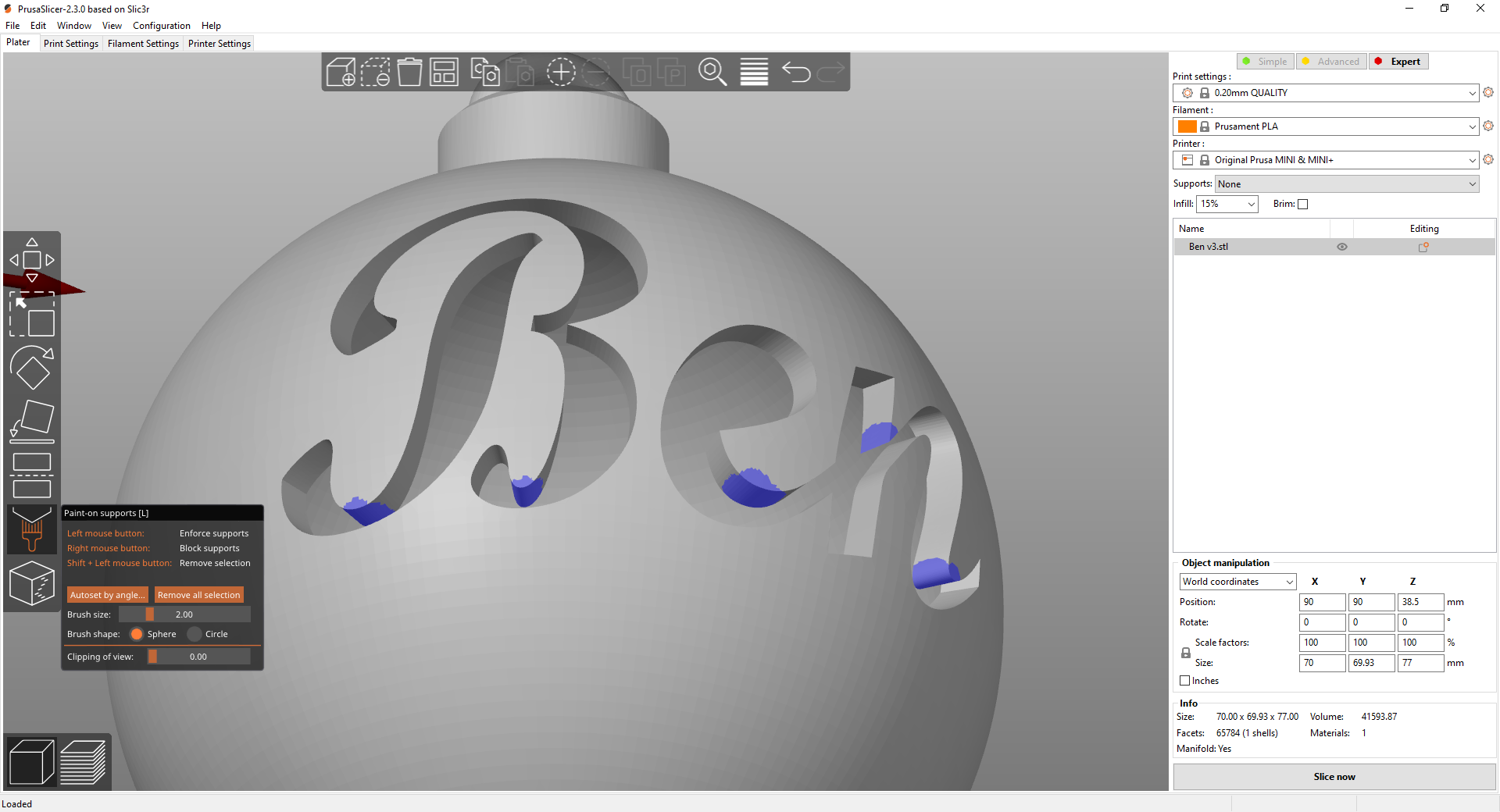Open the 0.20mm QUALITY print settings dropdown
The width and height of the screenshot is (1500, 812).
(1326, 93)
